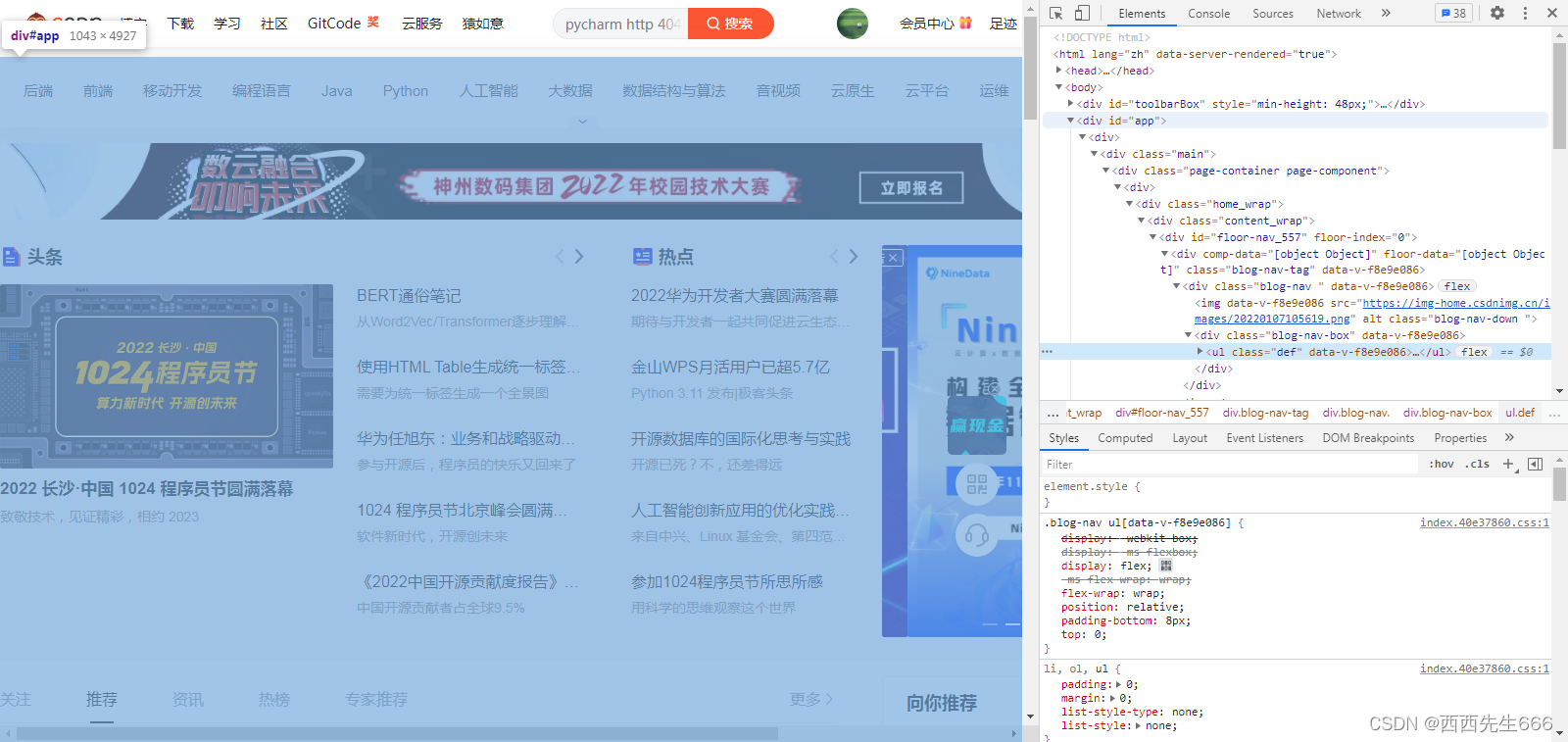Collapse the body element node
This screenshot has width=1568, height=742.
point(1058,87)
